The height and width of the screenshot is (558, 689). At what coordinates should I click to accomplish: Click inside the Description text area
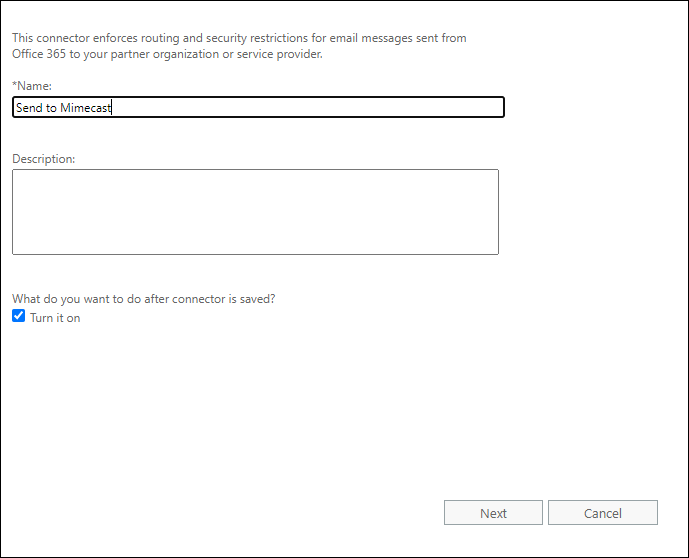(255, 211)
